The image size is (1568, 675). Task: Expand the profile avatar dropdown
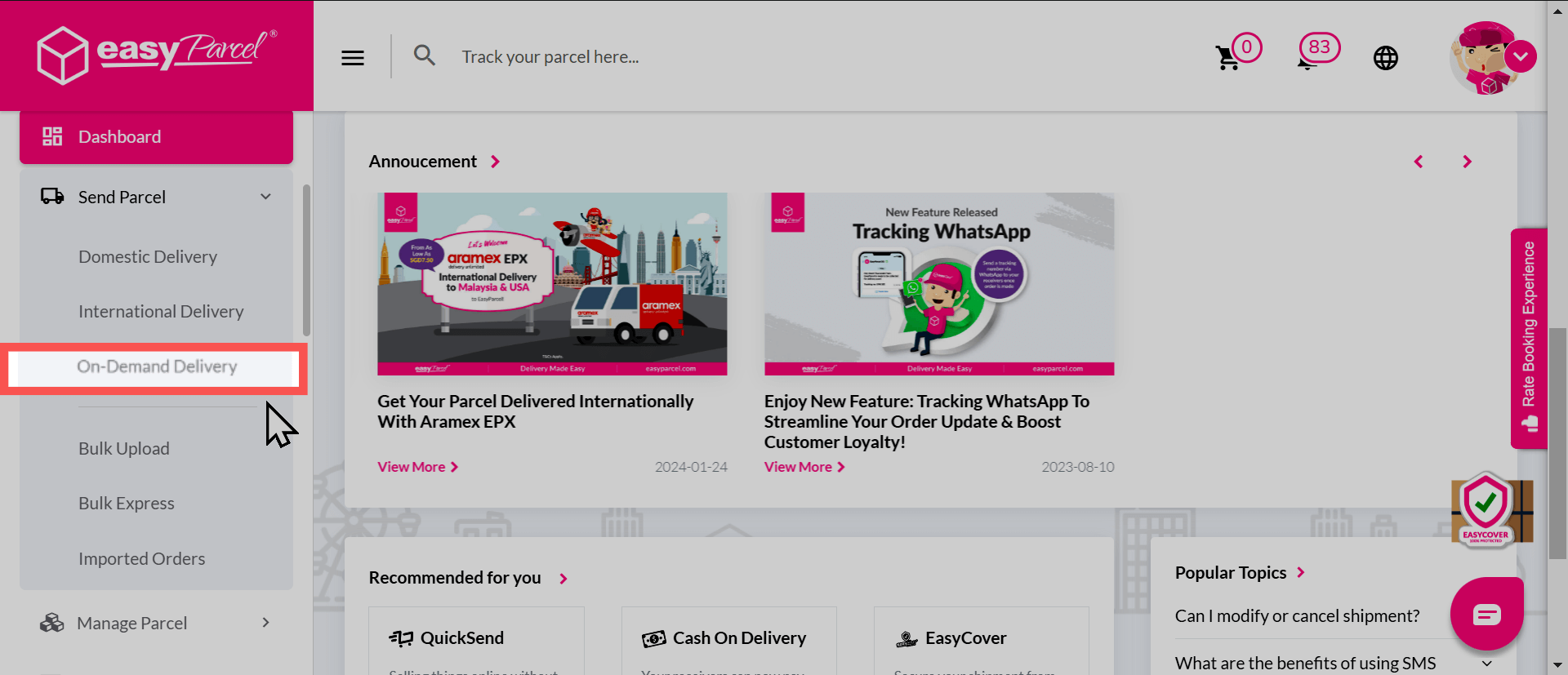click(1521, 56)
